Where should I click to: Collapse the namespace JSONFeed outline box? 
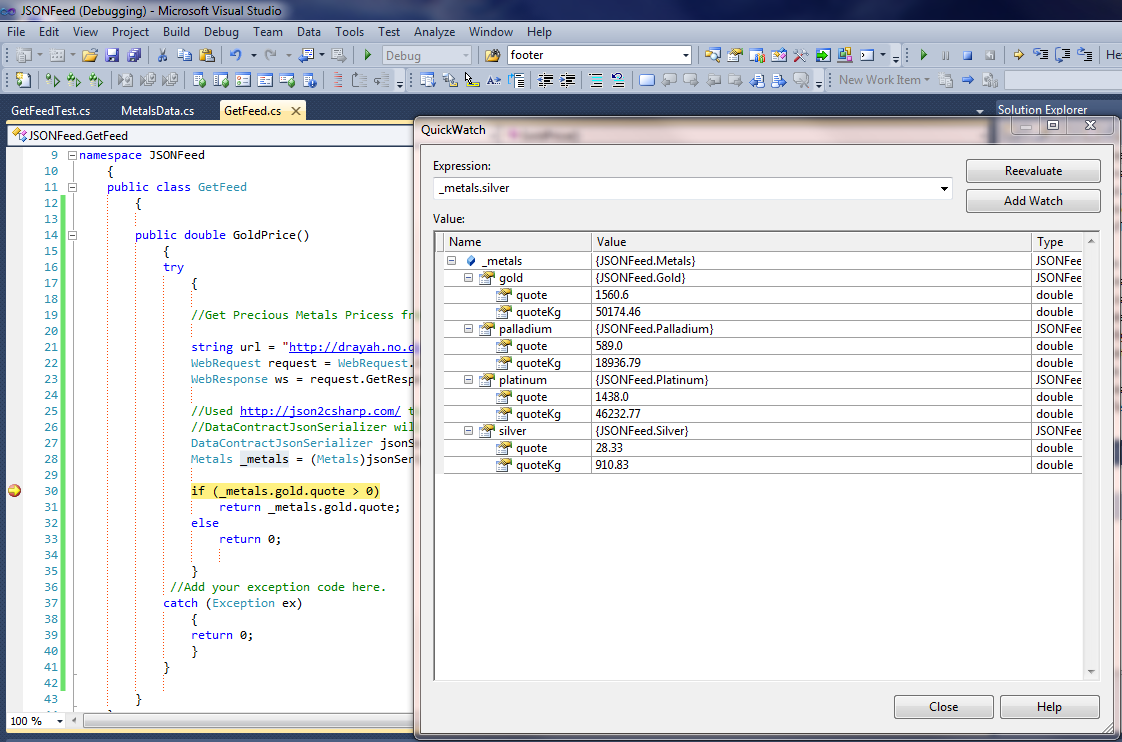[x=72, y=155]
